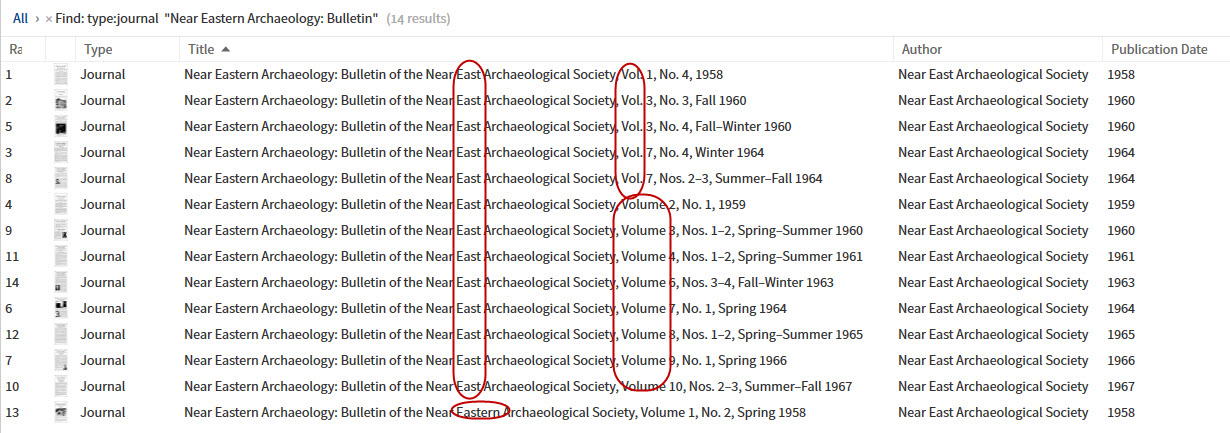
Task: Click Journal type in Vol. 1, No. 4 row
Action: coord(103,74)
